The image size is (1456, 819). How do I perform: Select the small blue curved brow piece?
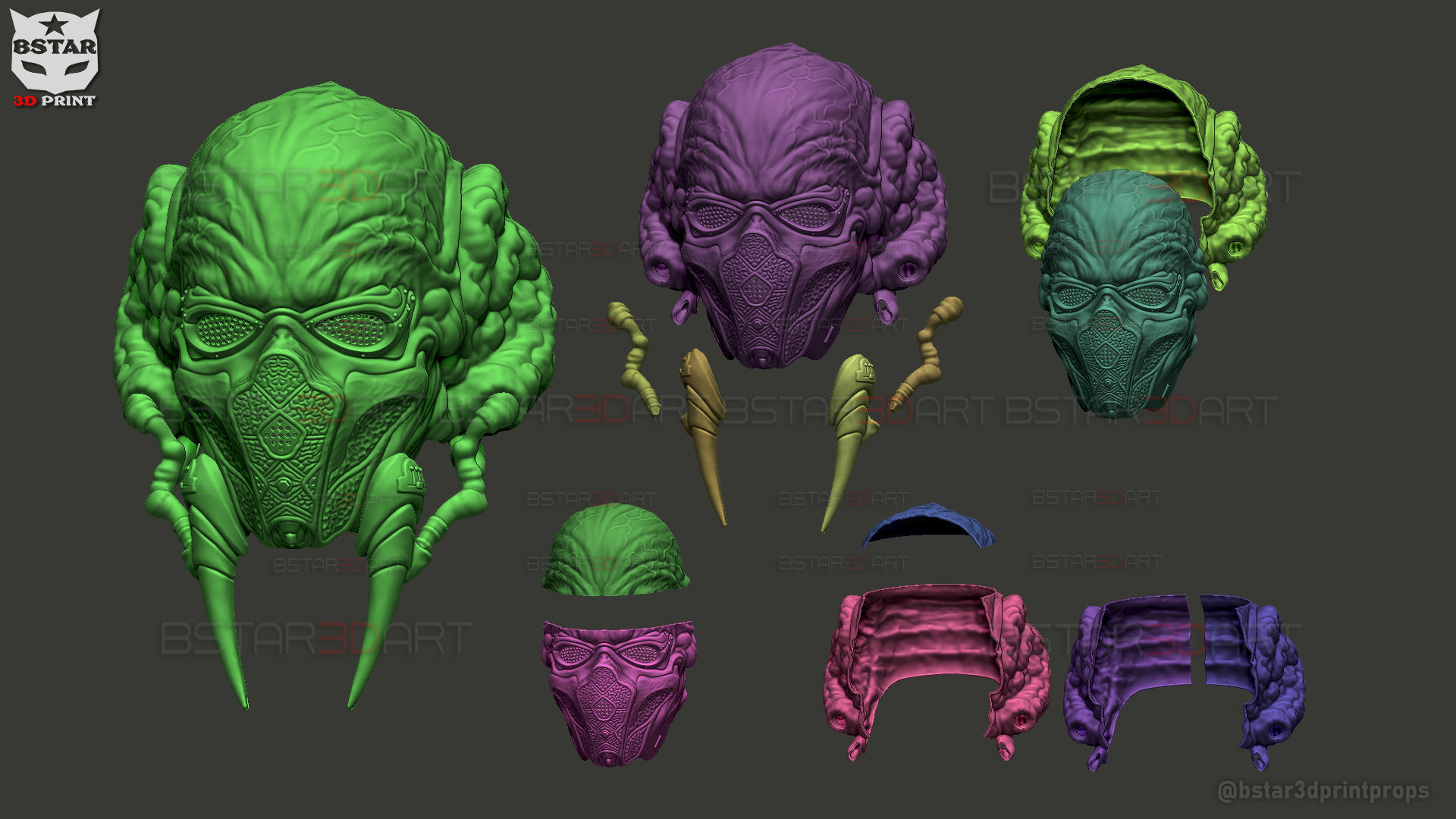[928, 525]
